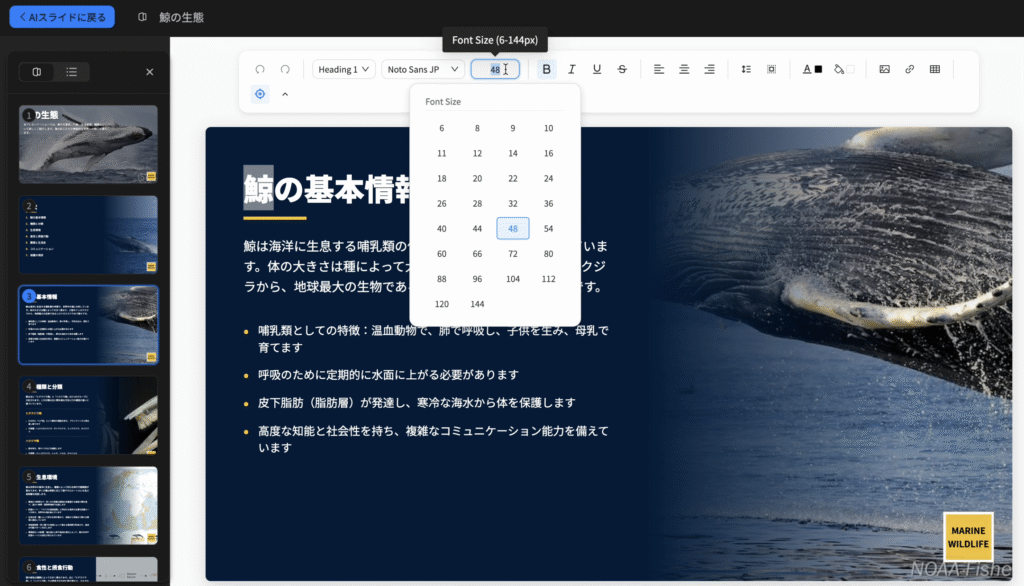Select font size 36
1024x586 pixels.
(549, 204)
